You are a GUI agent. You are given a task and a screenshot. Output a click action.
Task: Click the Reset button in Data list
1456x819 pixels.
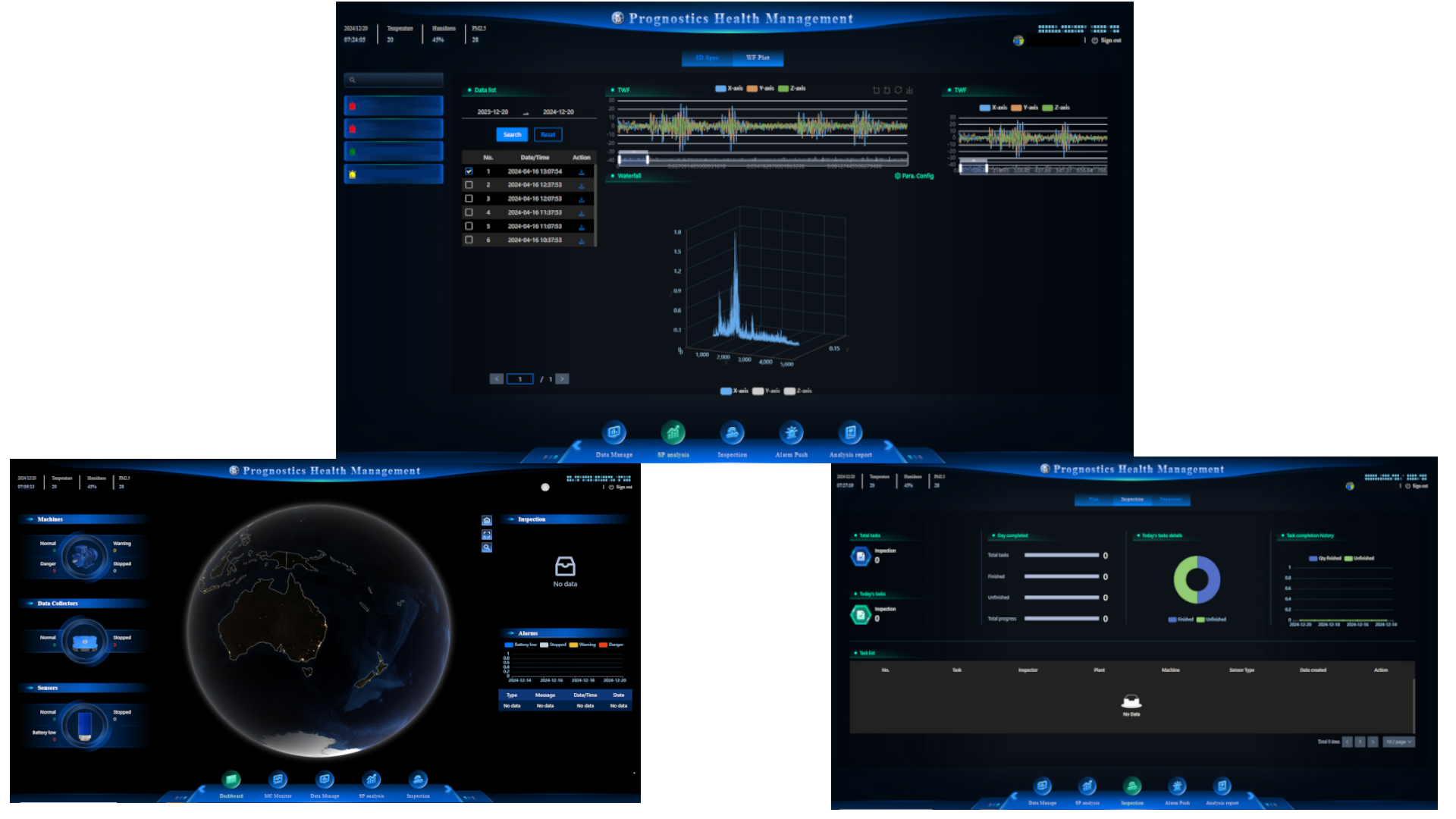(548, 135)
